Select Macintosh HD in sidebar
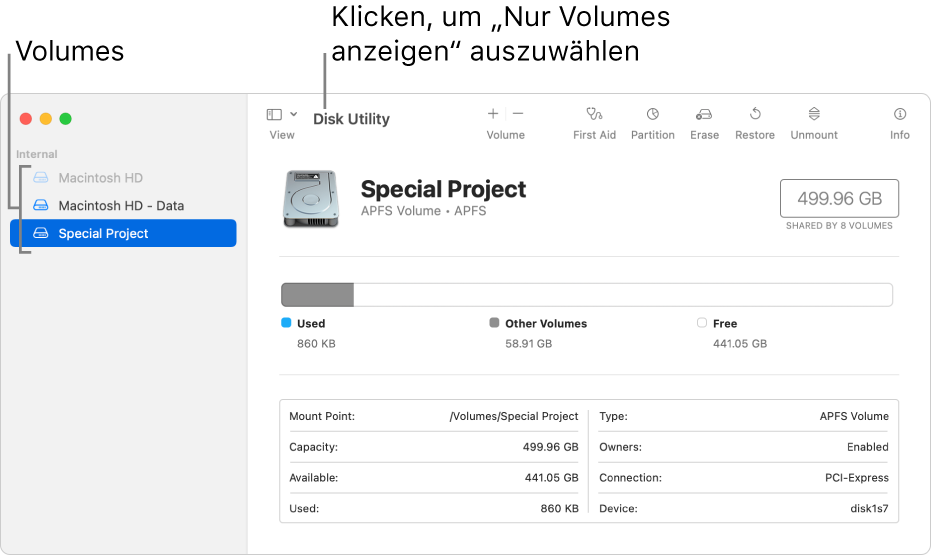The image size is (931, 556). point(123,178)
